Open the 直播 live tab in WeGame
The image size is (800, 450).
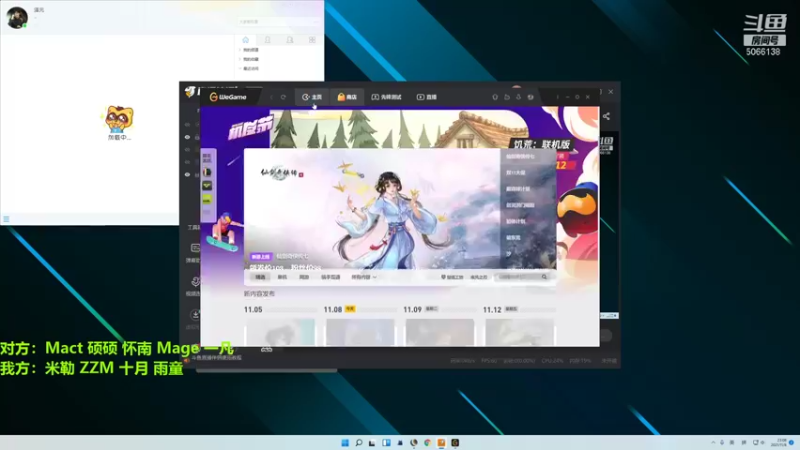pyautogui.click(x=427, y=97)
